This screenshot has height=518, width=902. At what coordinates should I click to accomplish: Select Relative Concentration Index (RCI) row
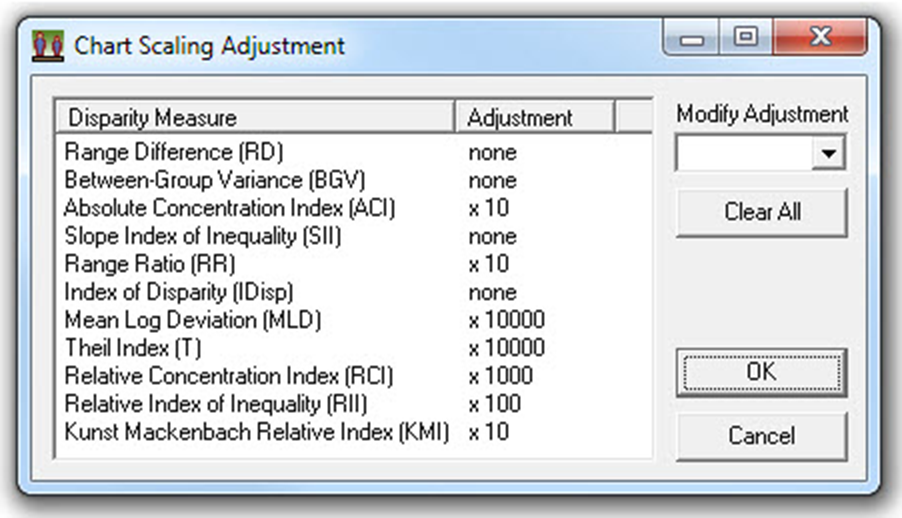click(228, 377)
